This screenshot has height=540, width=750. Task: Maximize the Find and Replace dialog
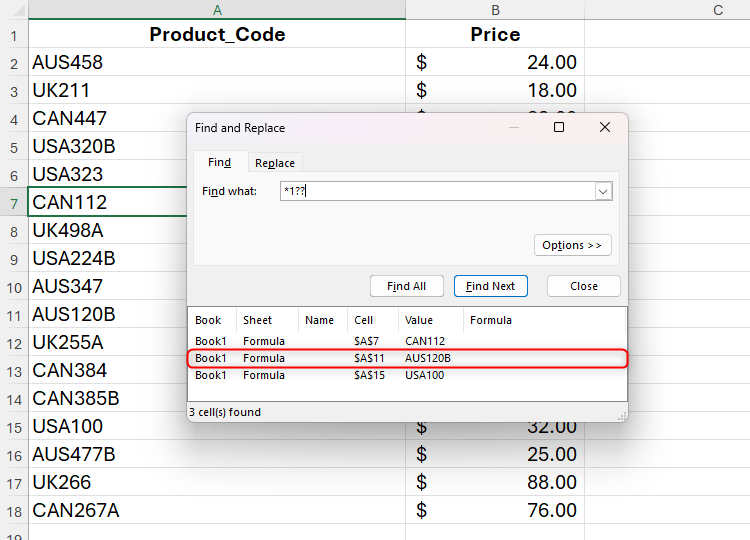click(559, 128)
